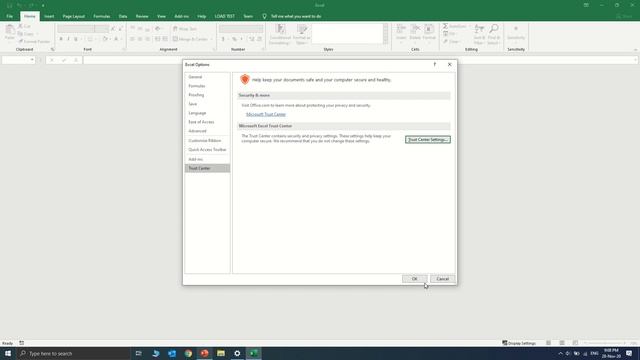Click Merge & Center in Alignment group
Image resolution: width=640 pixels, height=360 pixels.
click(190, 39)
